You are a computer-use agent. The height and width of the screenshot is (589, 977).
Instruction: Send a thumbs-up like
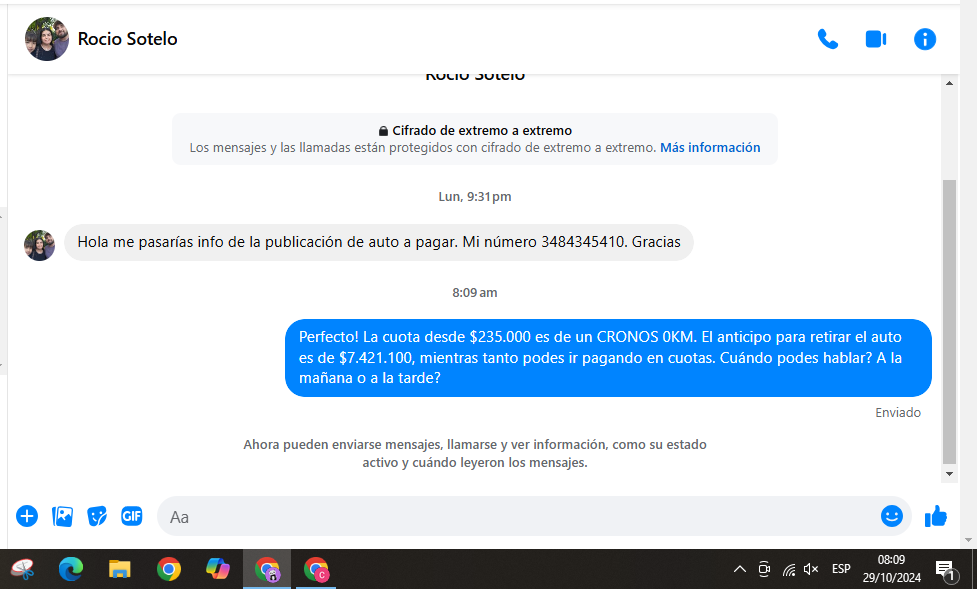936,516
